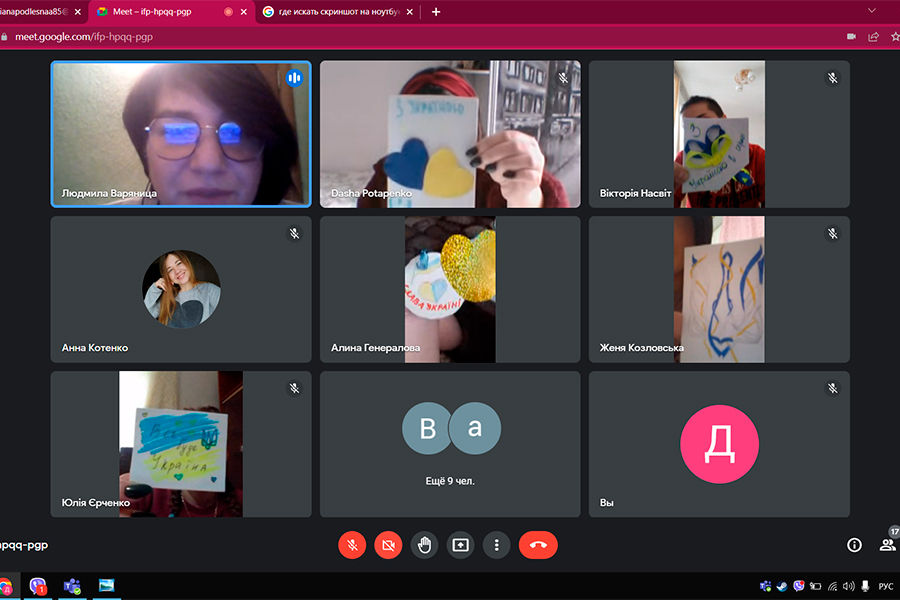Viewport: 900px width, 600px height.
Task: Select Женя Козловська video tile
Action: tap(719, 289)
